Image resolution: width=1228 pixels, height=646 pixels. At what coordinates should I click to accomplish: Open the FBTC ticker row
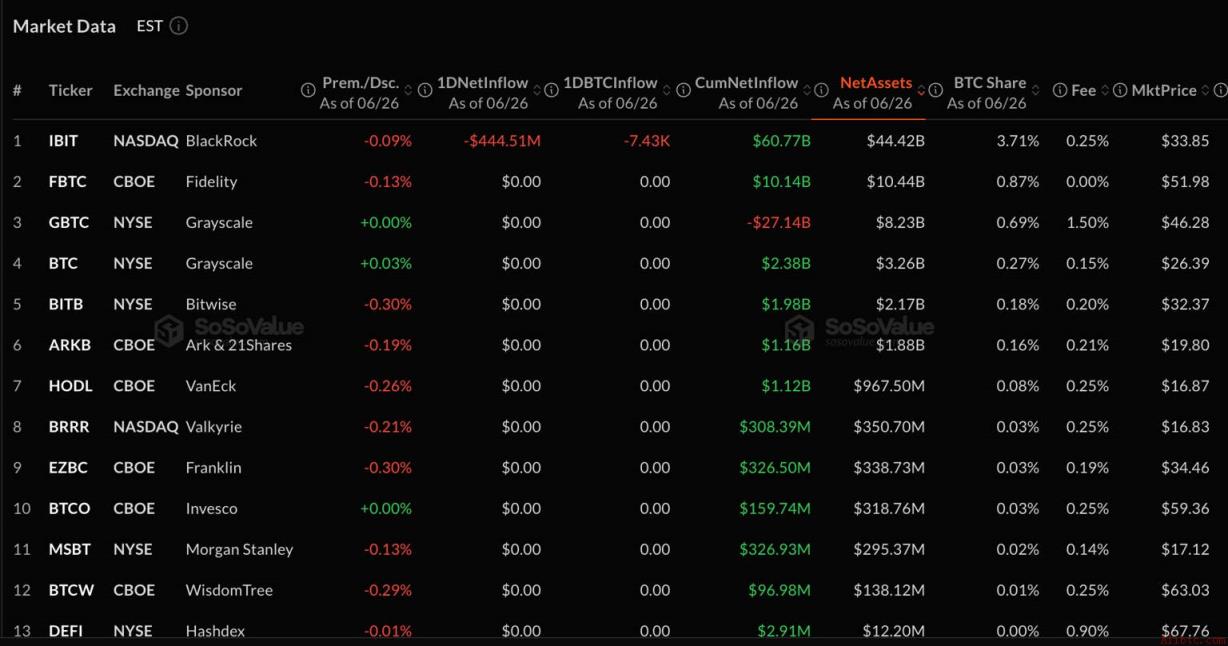point(614,182)
